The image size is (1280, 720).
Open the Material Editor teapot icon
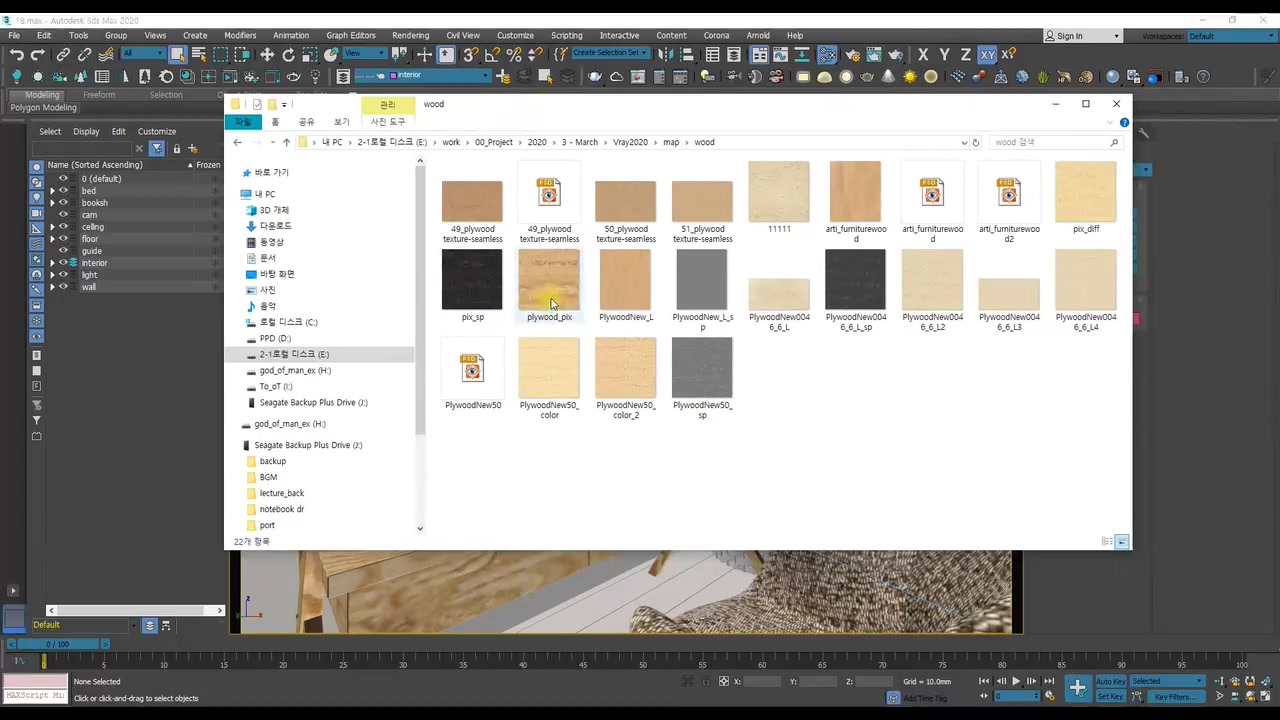(852, 55)
